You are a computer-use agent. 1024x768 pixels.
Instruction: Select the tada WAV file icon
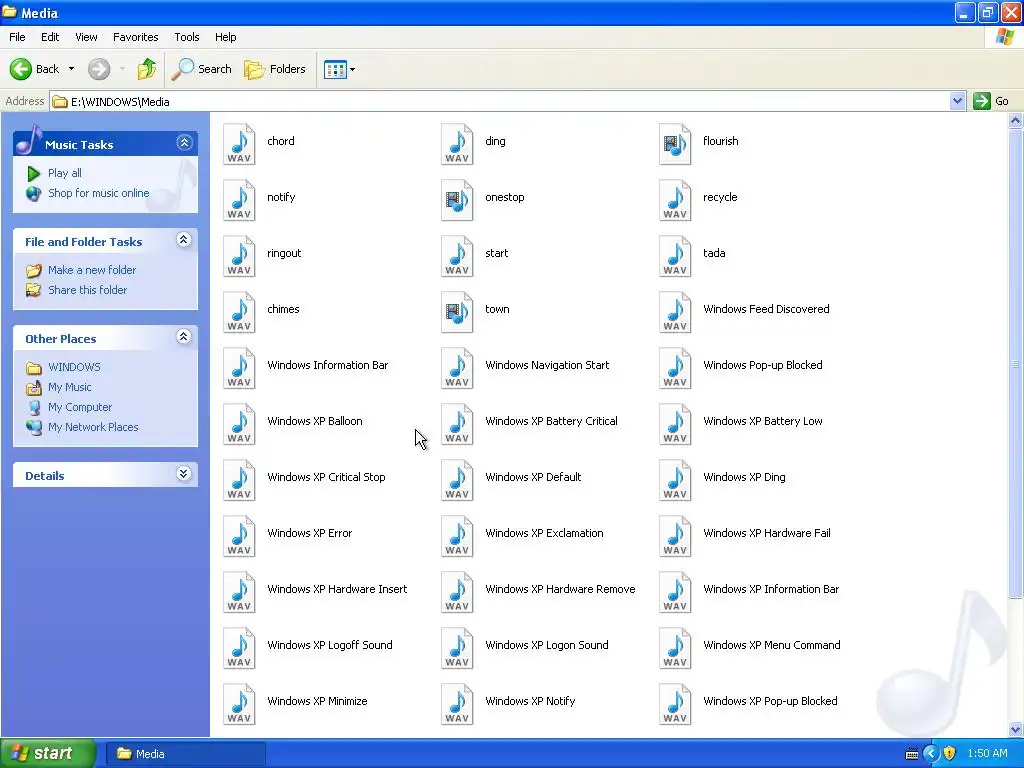[675, 256]
